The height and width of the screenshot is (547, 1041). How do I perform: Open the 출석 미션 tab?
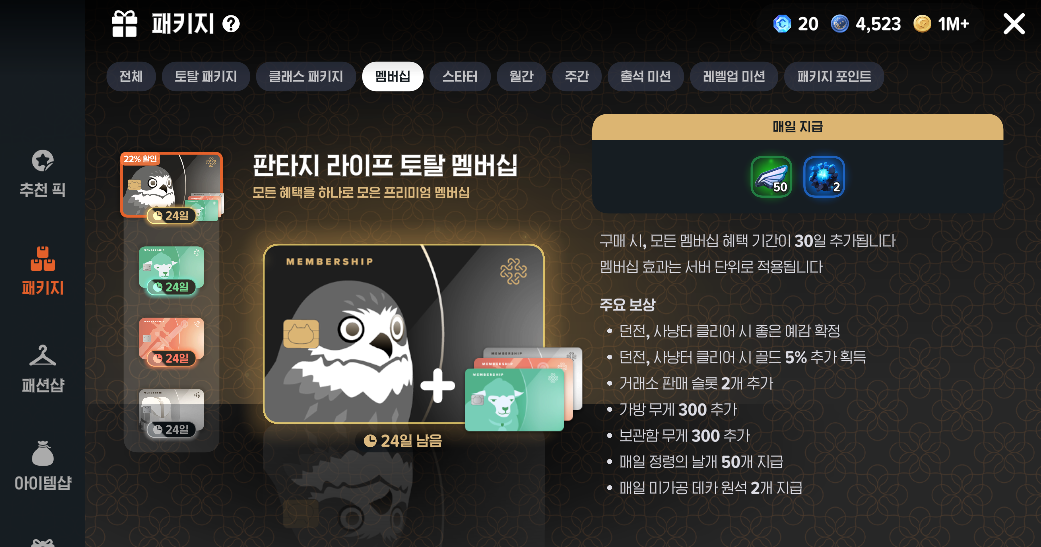point(645,76)
